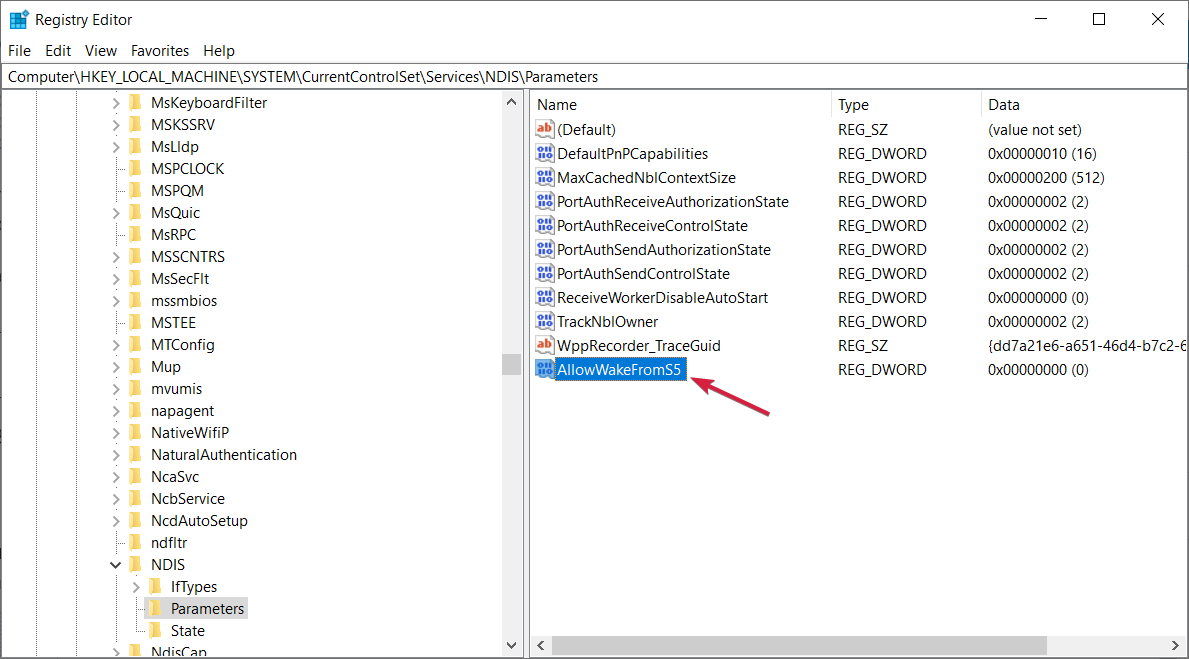Select the Parameters key in tree
1189x659 pixels.
[x=207, y=608]
